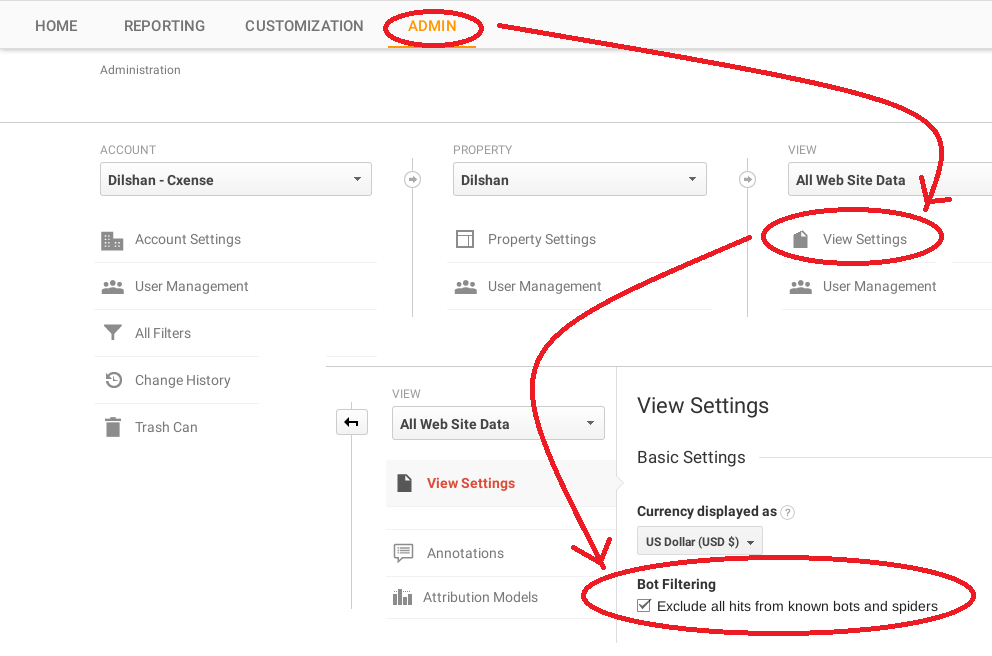
Task: Switch to the ADMIN tab
Action: [432, 26]
